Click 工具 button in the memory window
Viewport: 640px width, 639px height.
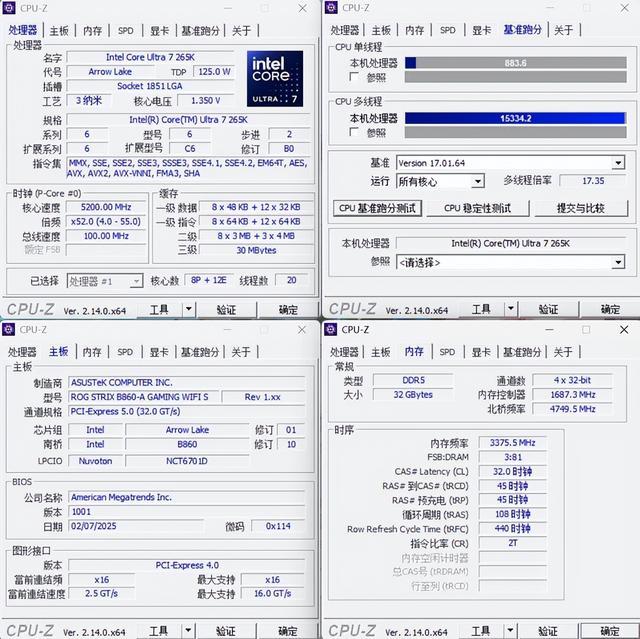pos(480,631)
